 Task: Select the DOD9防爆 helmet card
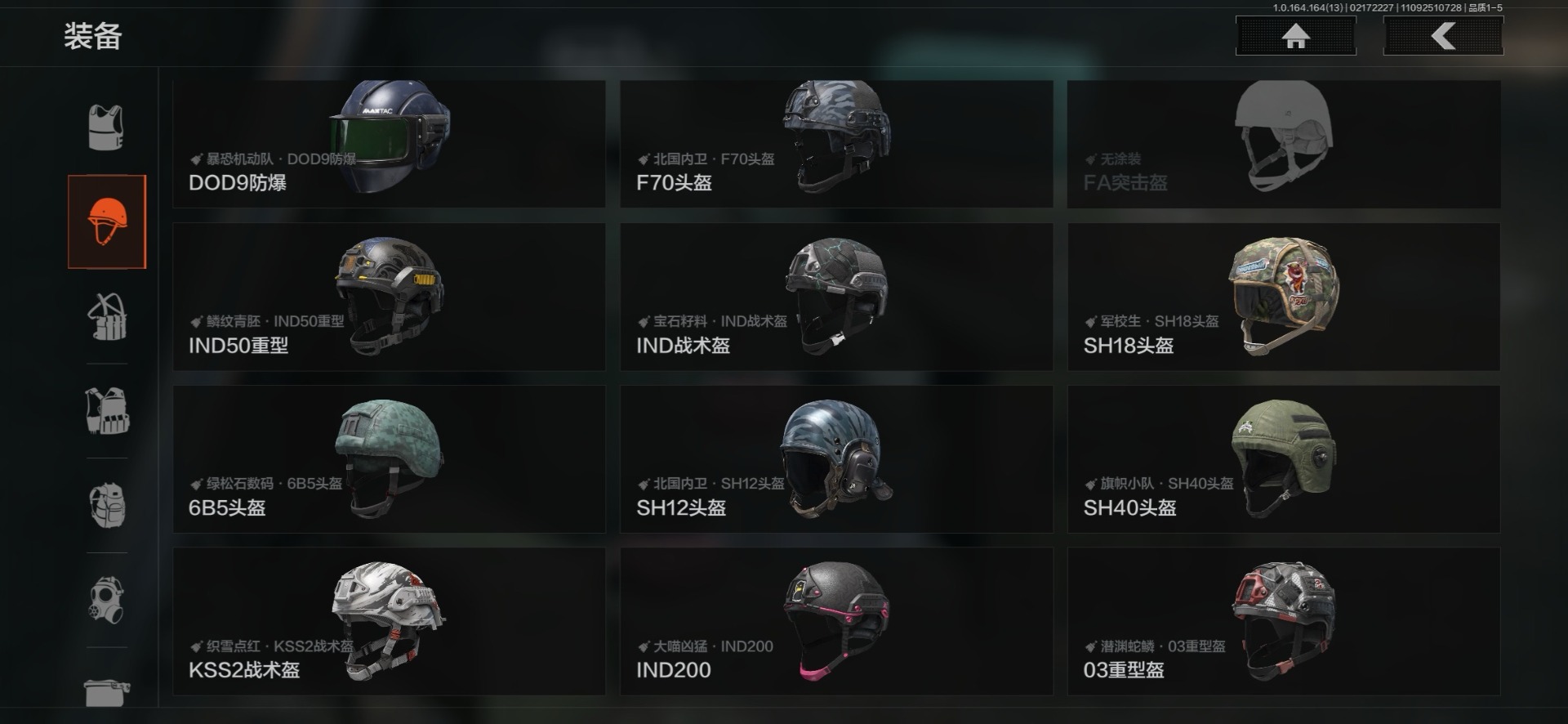point(389,144)
